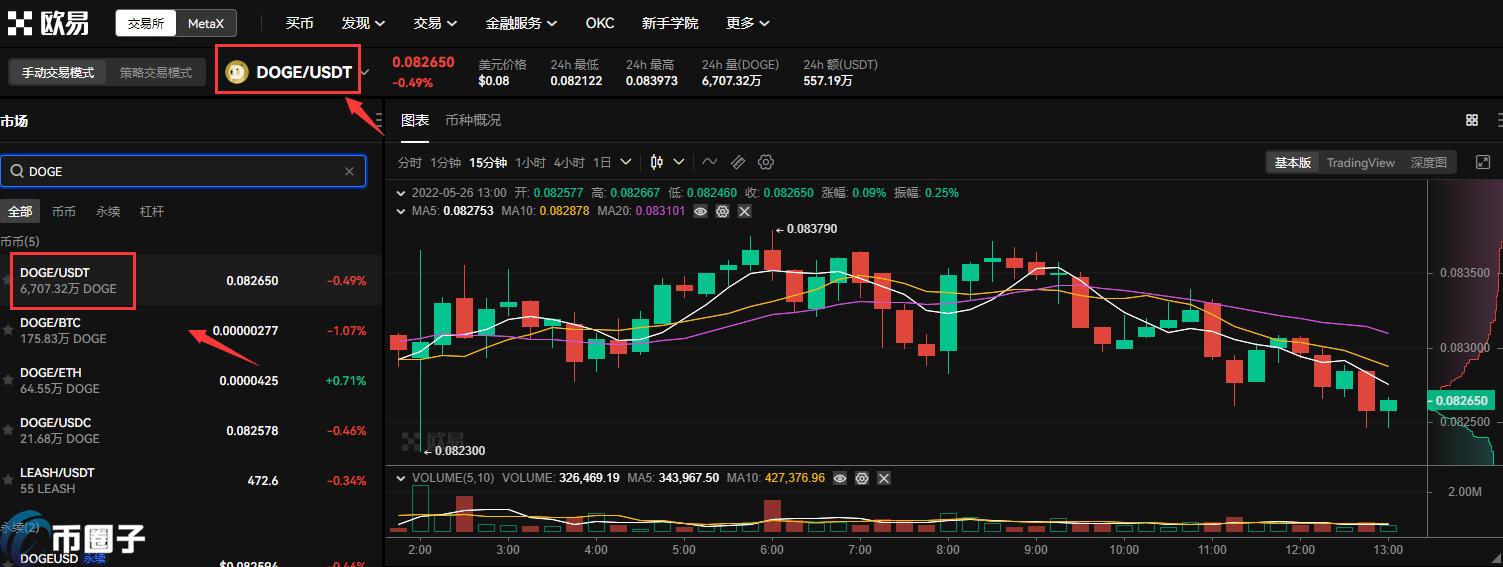This screenshot has width=1503, height=567.
Task: Open the indicators line icon
Action: 710,162
